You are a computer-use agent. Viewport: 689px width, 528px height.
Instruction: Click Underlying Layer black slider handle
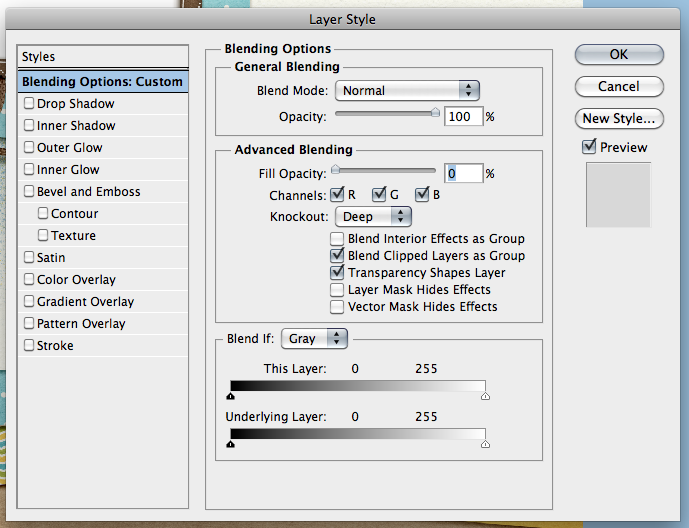230,444
